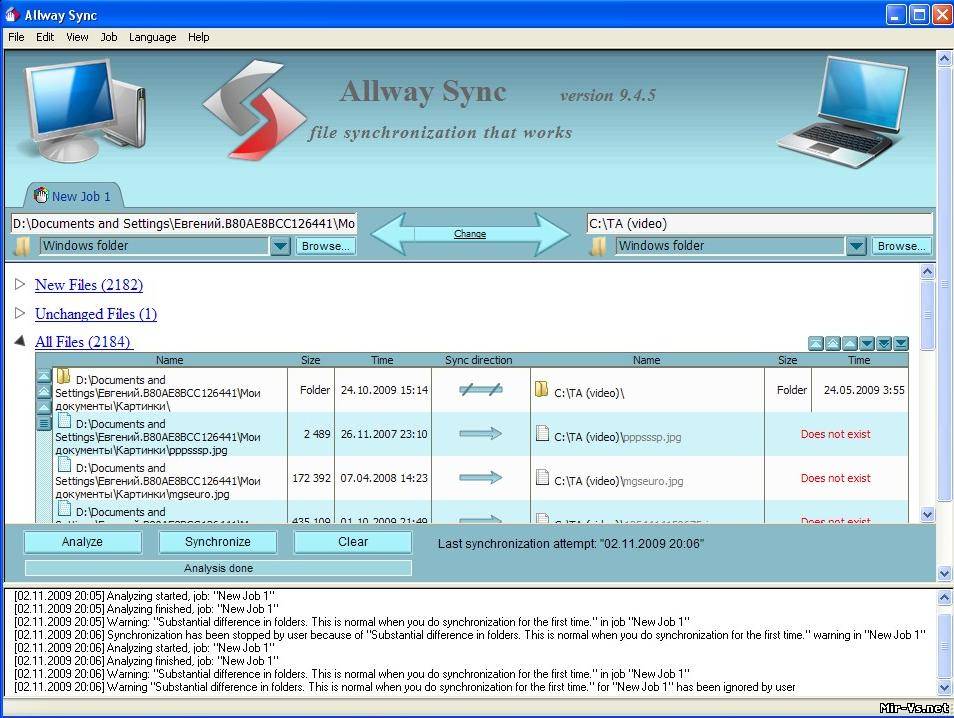Viewport: 954px width, 718px height.
Task: Click the topmost arrow icon left of the file rows
Action: pyautogui.click(x=44, y=376)
